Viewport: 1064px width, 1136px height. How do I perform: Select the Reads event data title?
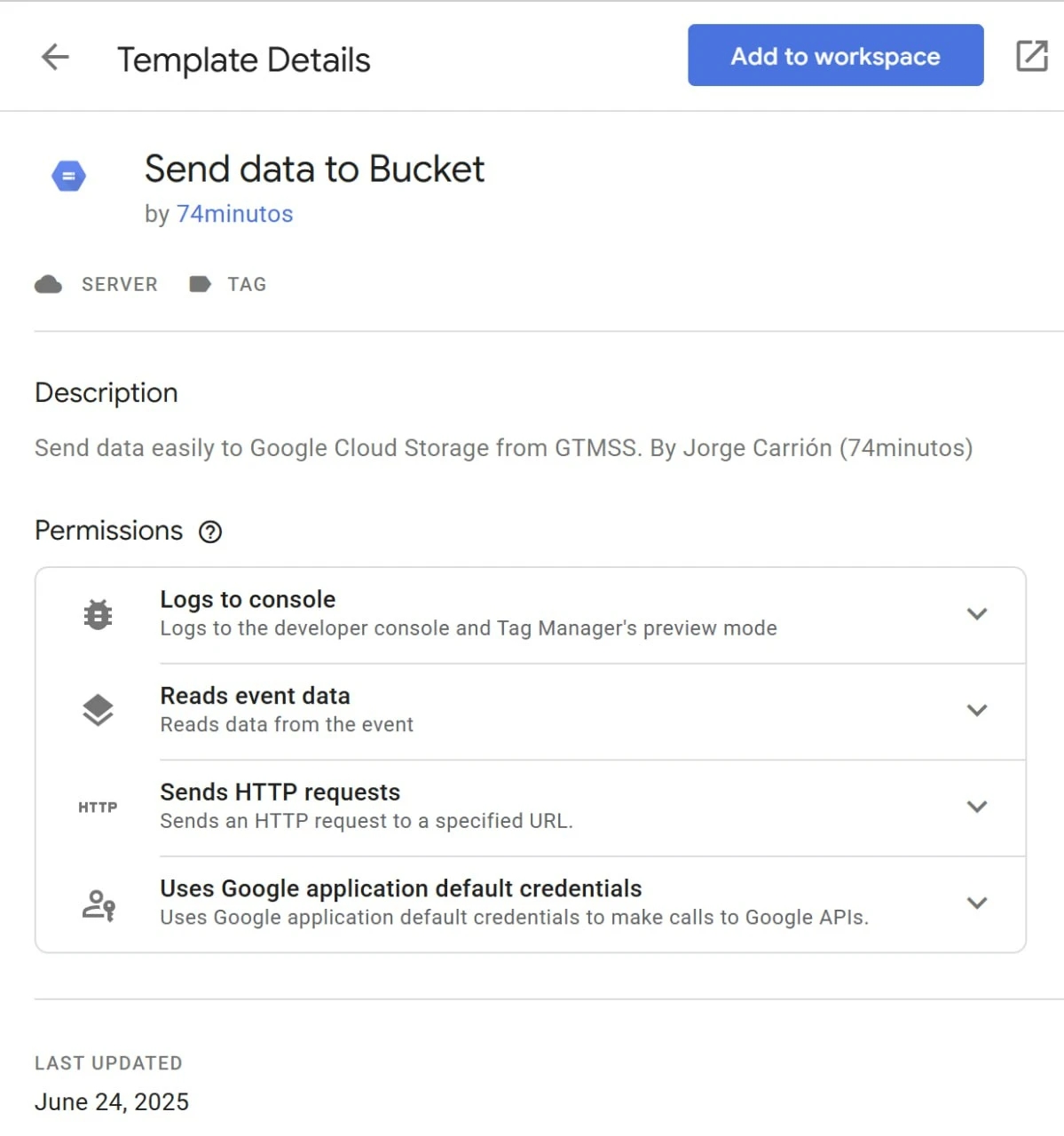[x=255, y=696]
